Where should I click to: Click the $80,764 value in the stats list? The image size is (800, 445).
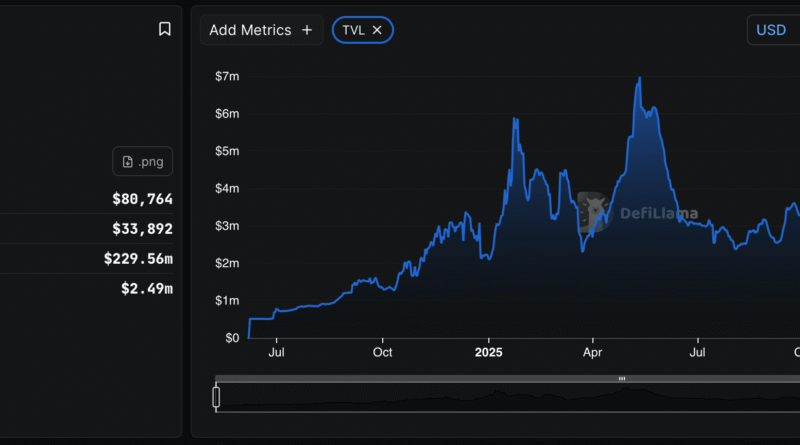tap(142, 199)
